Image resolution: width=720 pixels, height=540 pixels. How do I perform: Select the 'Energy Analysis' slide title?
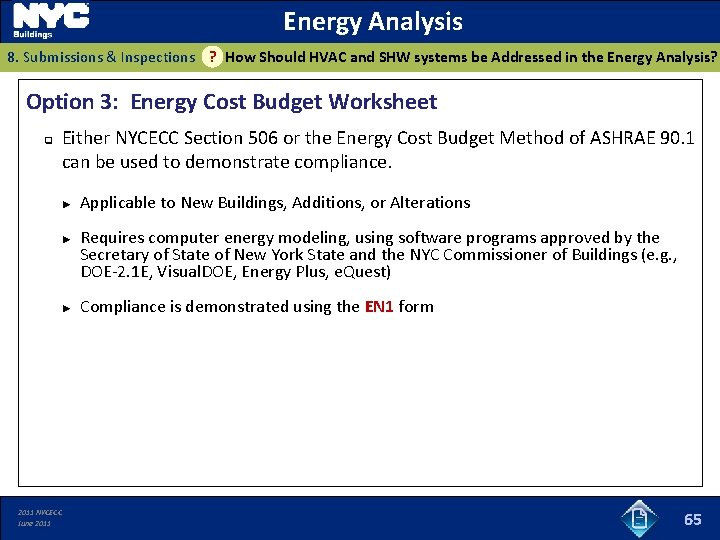(373, 21)
